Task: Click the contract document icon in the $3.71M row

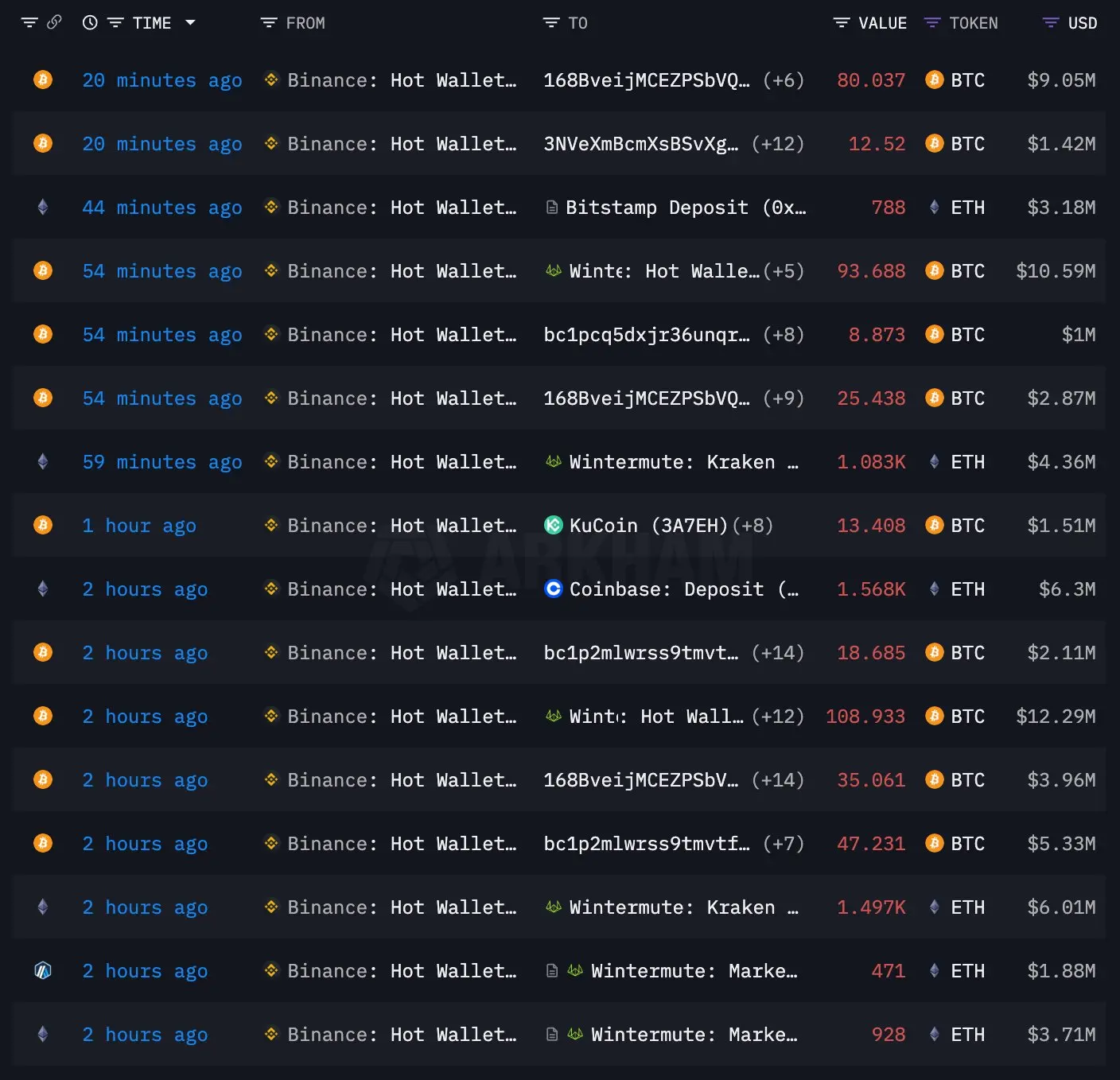Action: tap(552, 1035)
